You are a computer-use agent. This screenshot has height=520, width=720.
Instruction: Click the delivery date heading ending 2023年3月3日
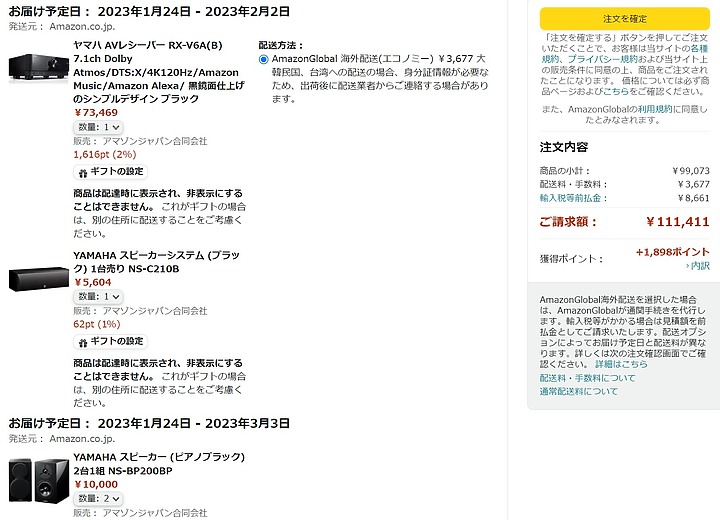(x=149, y=424)
